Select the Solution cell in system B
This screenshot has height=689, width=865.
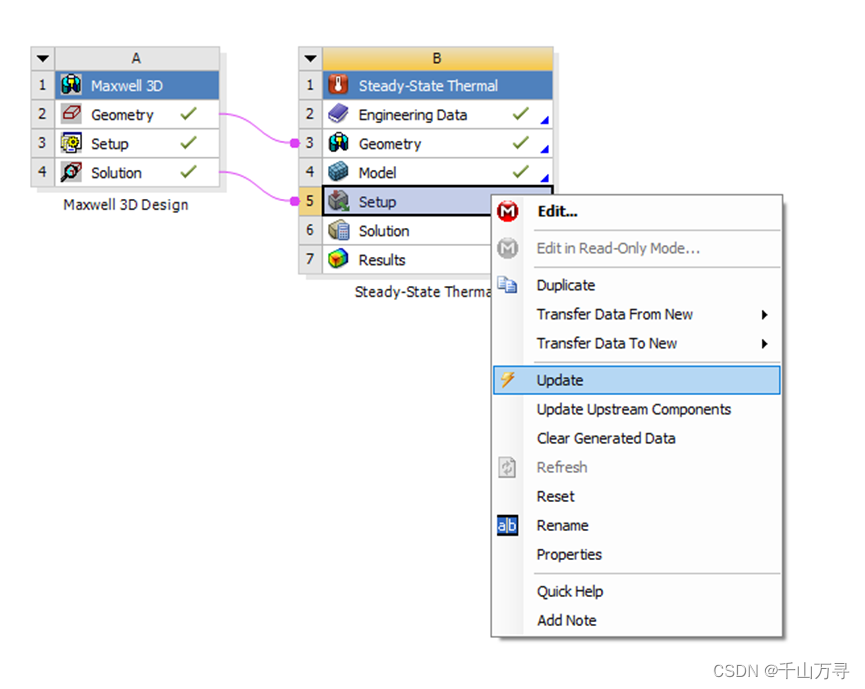click(x=407, y=230)
